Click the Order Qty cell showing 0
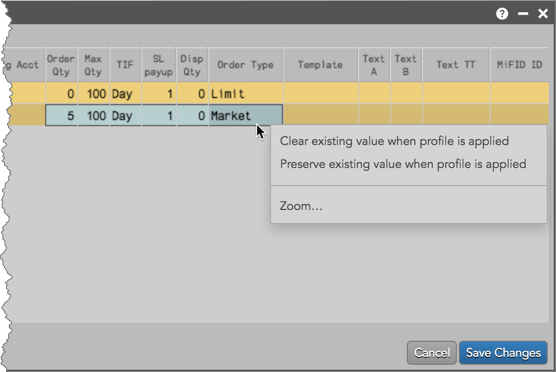The image size is (556, 372). point(61,94)
